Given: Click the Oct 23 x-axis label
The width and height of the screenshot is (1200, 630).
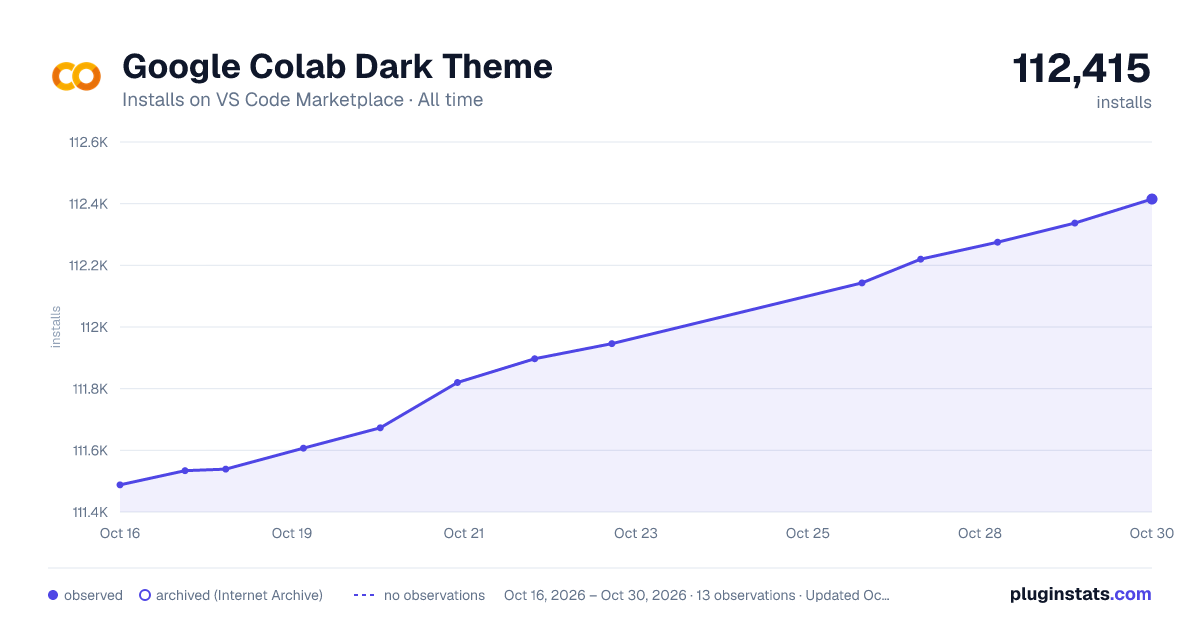Looking at the screenshot, I should click(636, 533).
